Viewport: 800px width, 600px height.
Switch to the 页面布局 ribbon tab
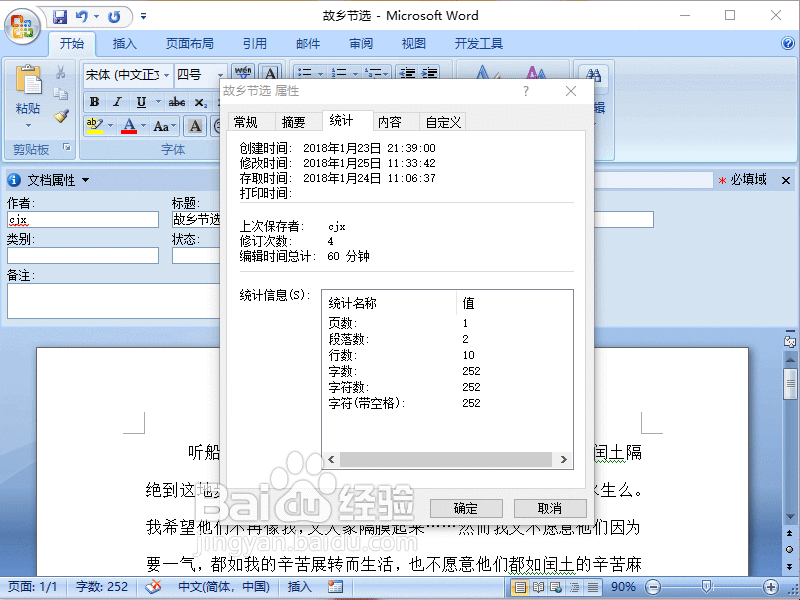pos(190,44)
